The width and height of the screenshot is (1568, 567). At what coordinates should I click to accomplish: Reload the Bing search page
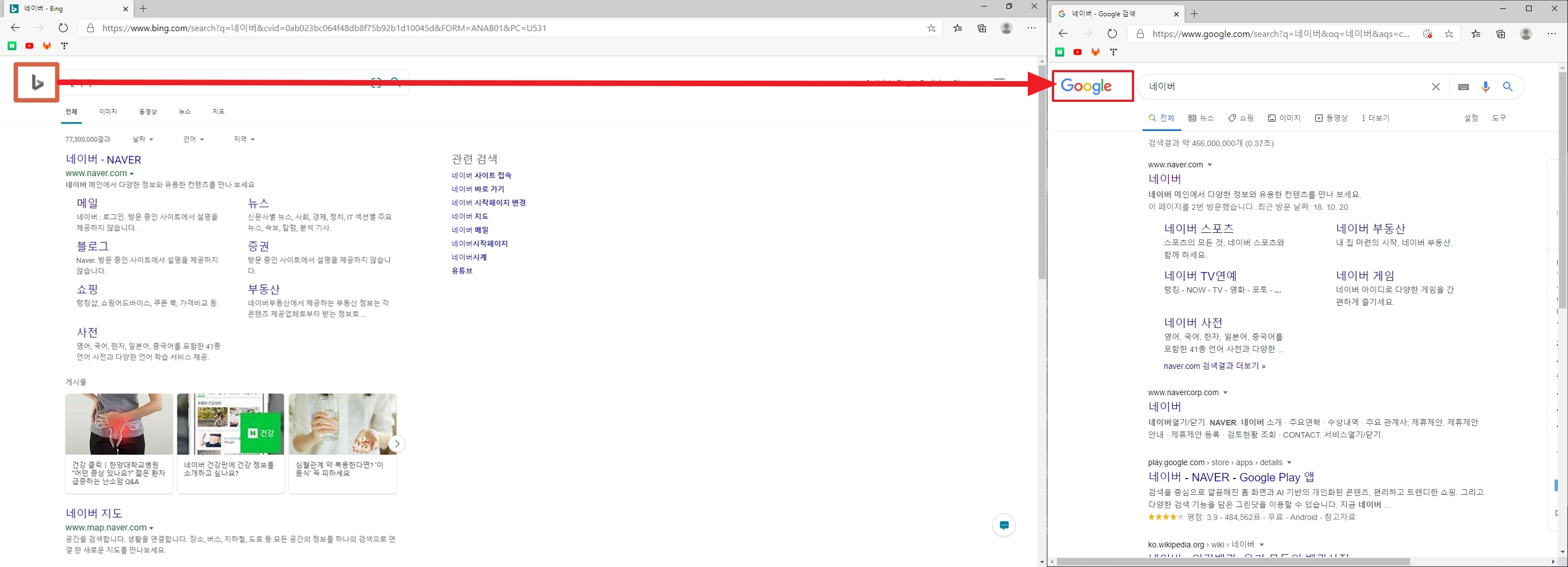pos(63,28)
